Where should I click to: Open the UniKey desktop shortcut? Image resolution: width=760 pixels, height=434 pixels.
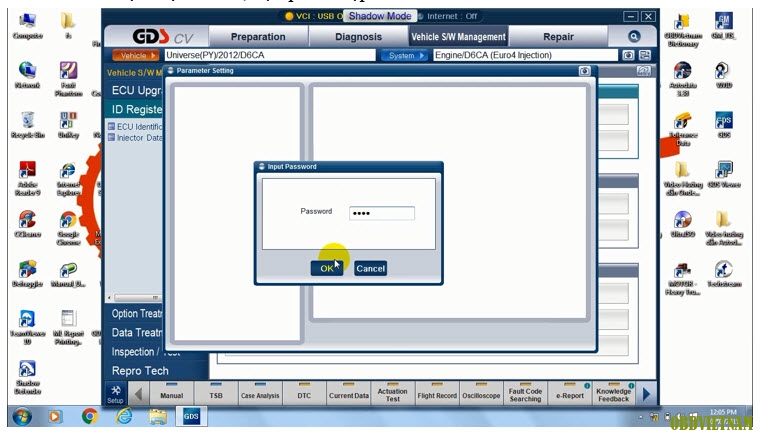click(68, 125)
